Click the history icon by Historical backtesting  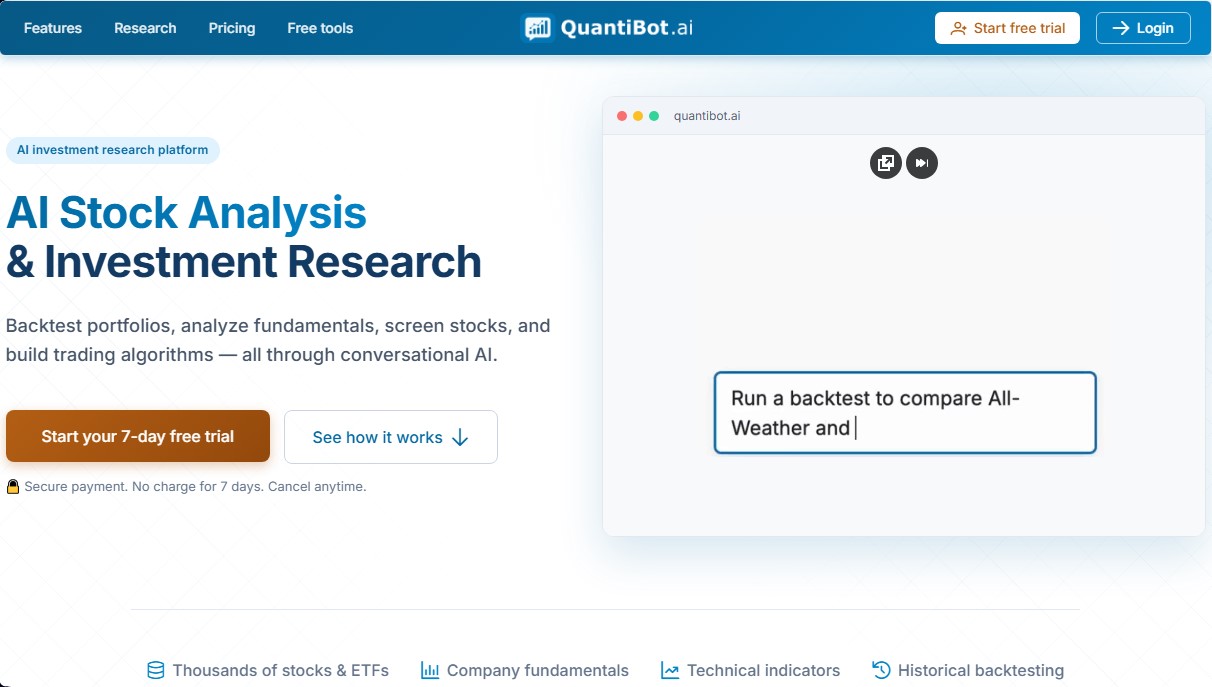pyautogui.click(x=881, y=670)
